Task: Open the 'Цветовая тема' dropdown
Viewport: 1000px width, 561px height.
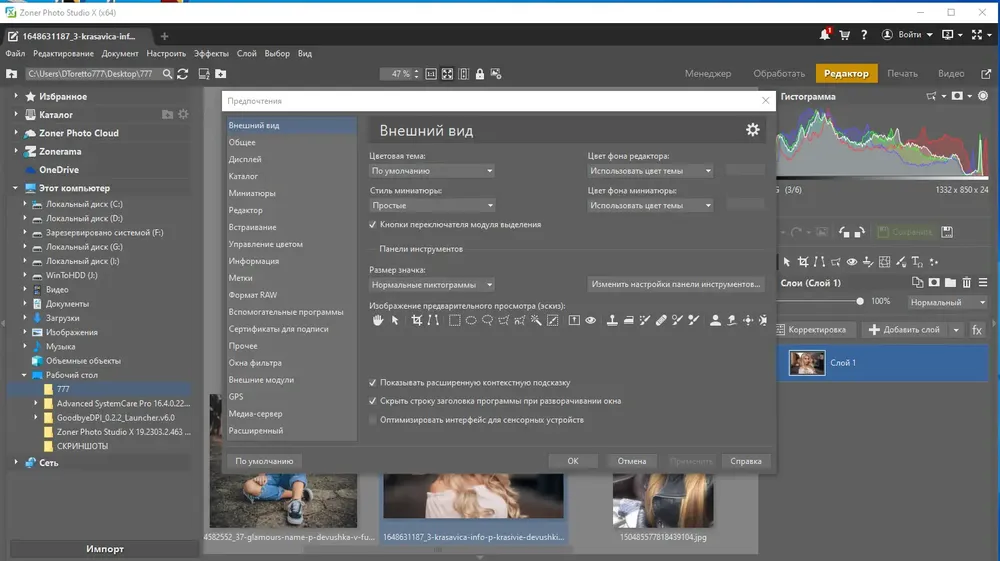Action: click(432, 171)
